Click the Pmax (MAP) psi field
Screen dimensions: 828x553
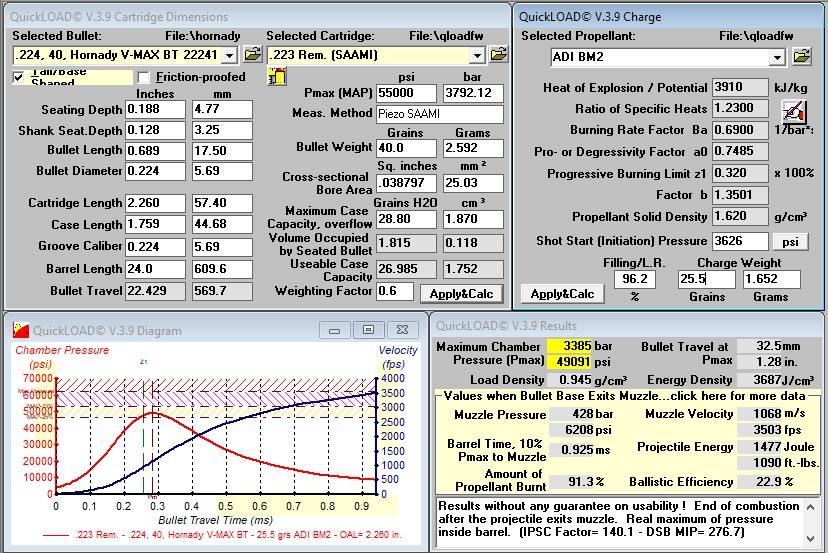pos(407,93)
